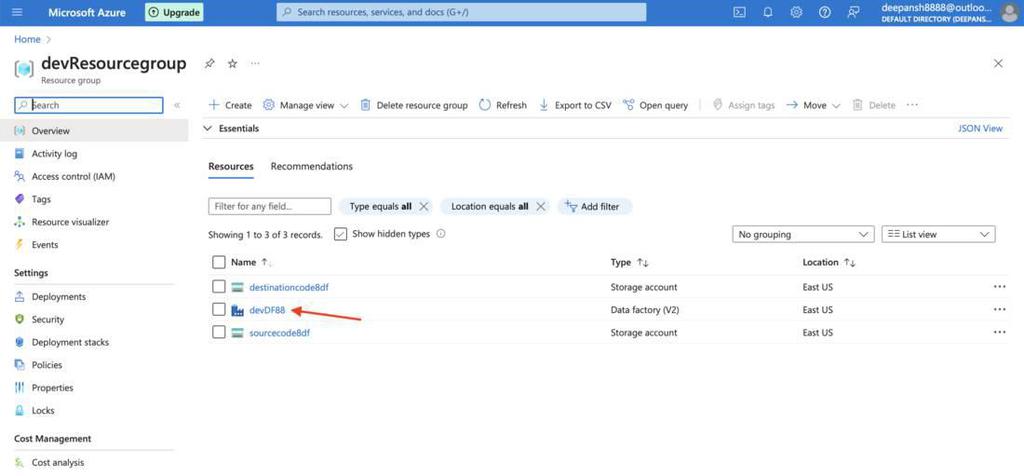The width and height of the screenshot is (1024, 476).
Task: Open ellipsis menu for devDF88 row
Action: (999, 309)
